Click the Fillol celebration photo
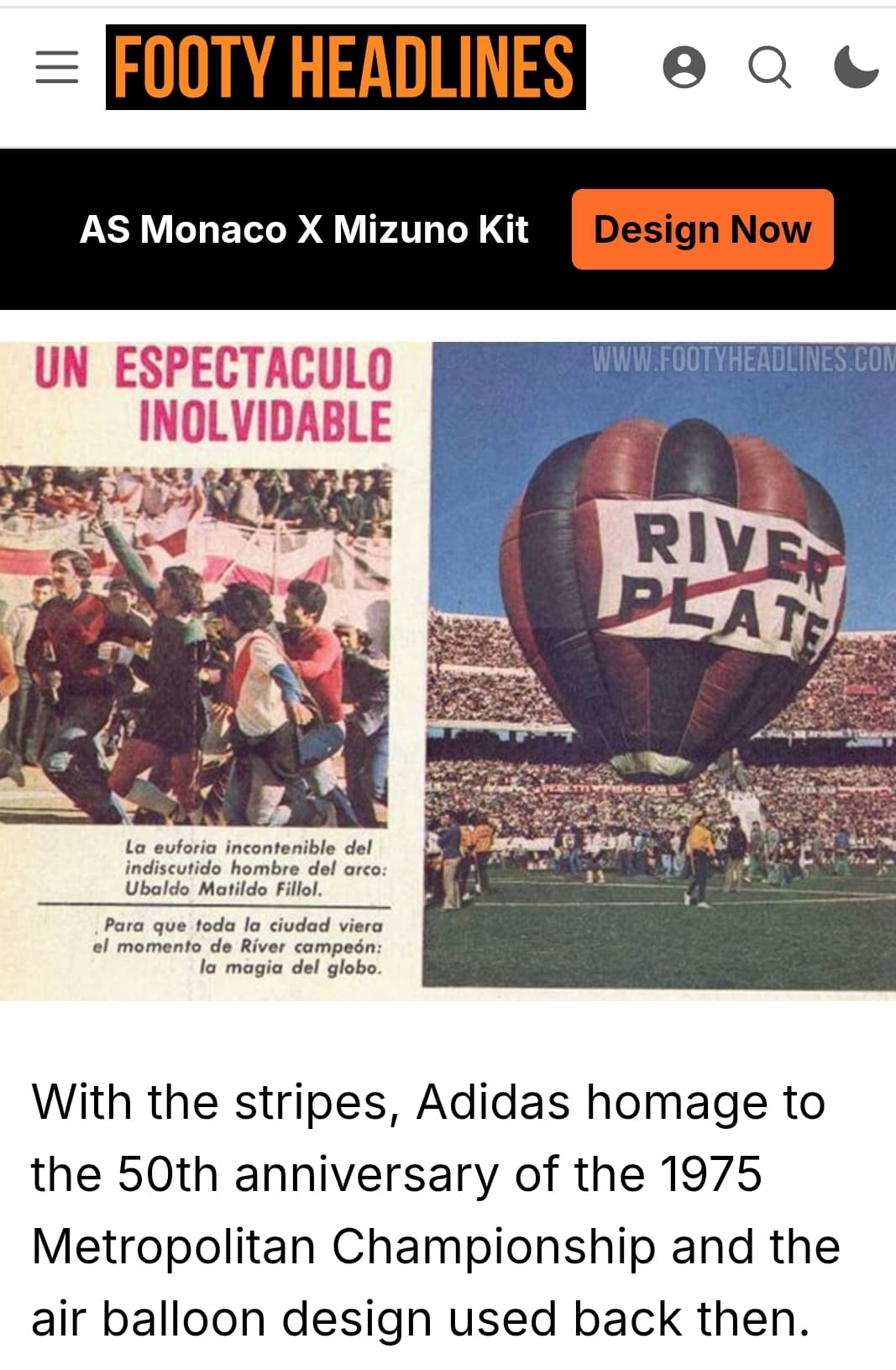The width and height of the screenshot is (896, 1370). pyautogui.click(x=195, y=646)
